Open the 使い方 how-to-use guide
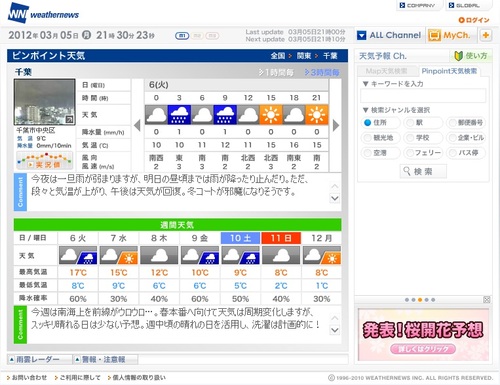 click(471, 56)
